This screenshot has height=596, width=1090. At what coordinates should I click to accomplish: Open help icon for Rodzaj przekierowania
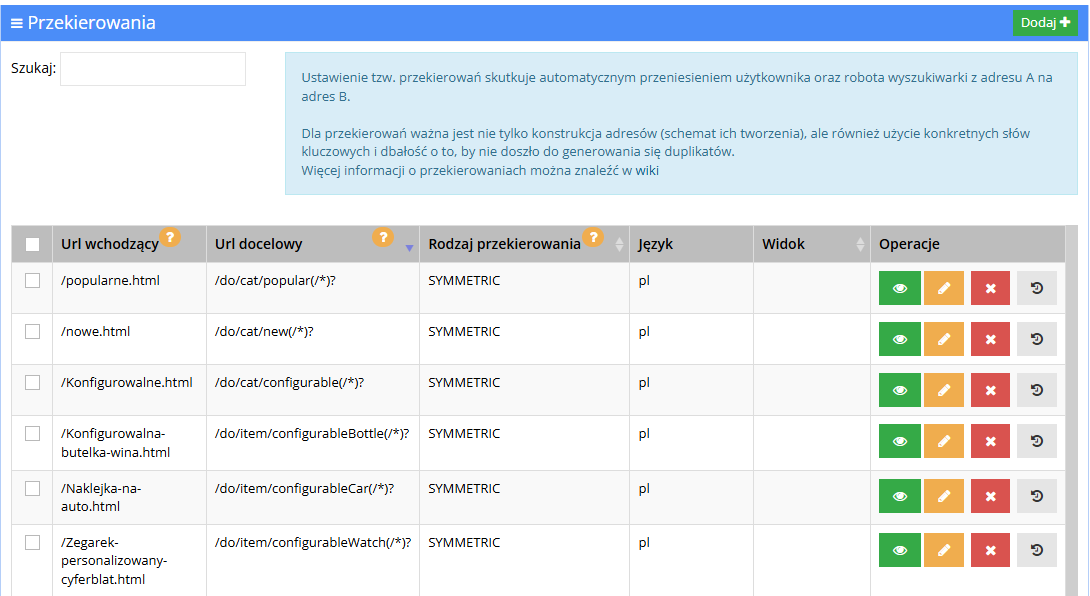point(593,237)
